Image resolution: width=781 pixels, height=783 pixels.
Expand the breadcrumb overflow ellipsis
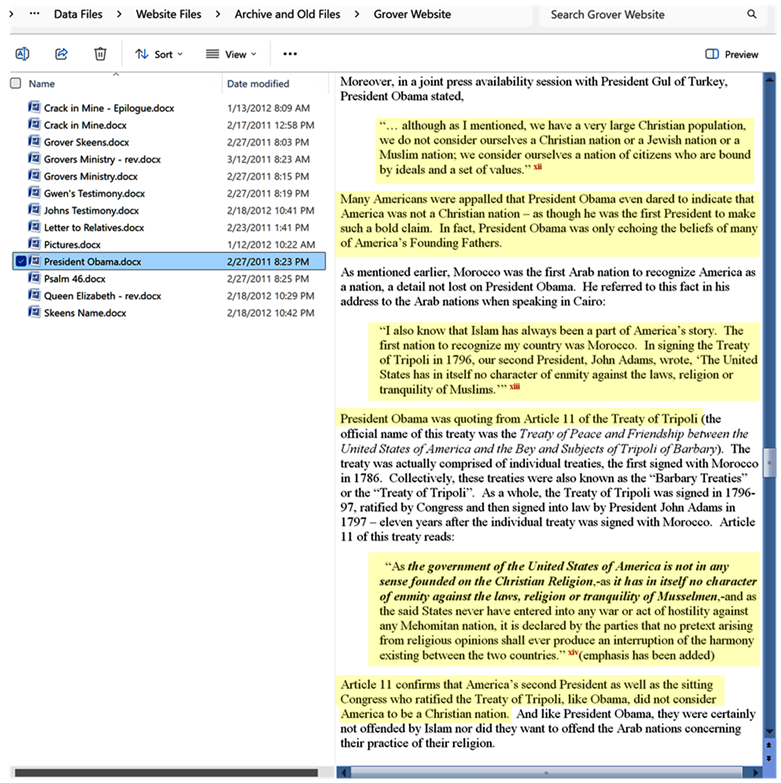34,15
